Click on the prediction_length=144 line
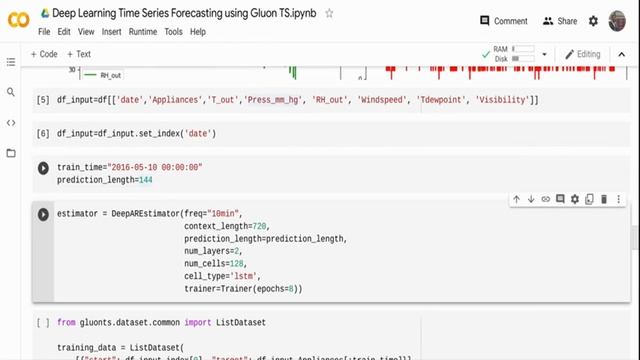This screenshot has height=360, width=640. pos(104,180)
